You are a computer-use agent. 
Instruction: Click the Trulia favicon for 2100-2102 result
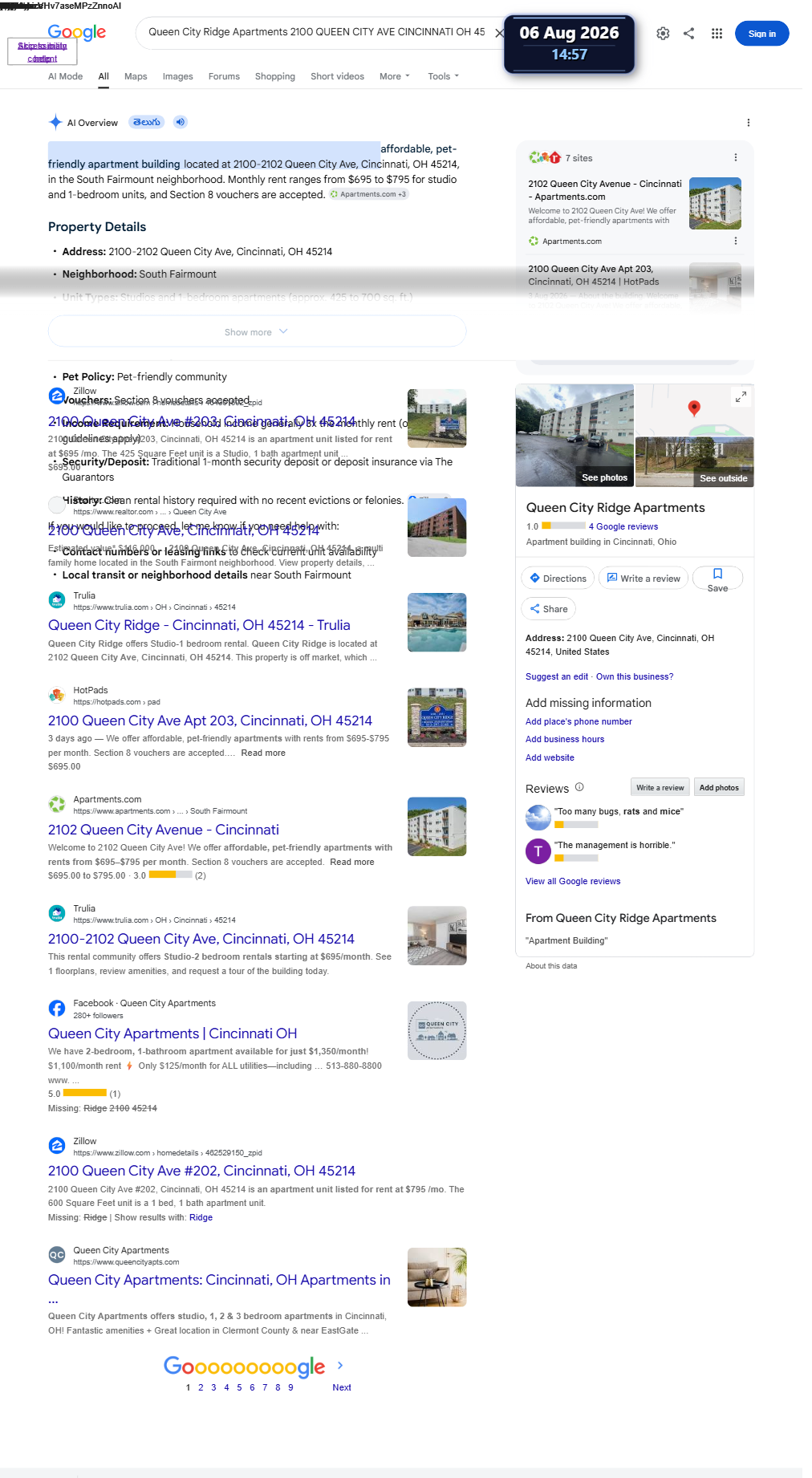point(57,913)
